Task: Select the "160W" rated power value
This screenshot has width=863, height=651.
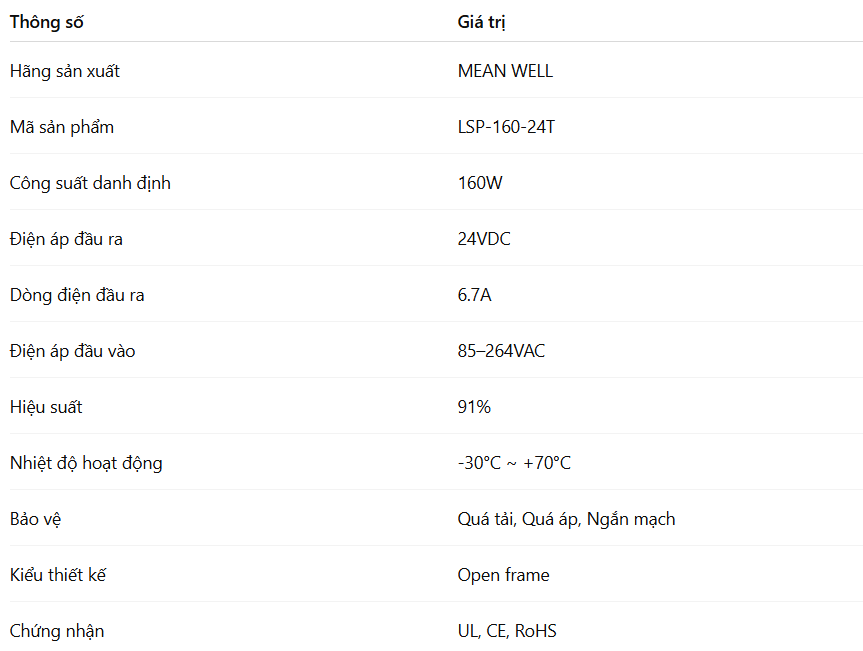Action: [x=481, y=183]
